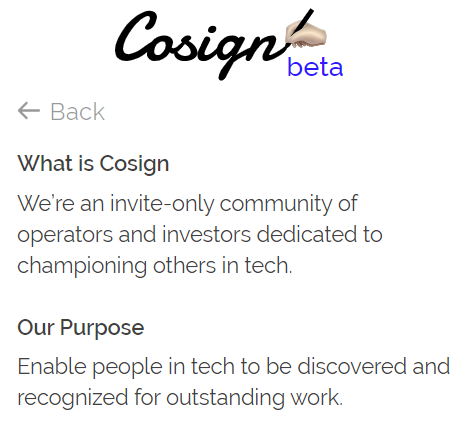This screenshot has height=427, width=465.
Task: Click the word "investors" in the paragraph
Action: point(206,234)
